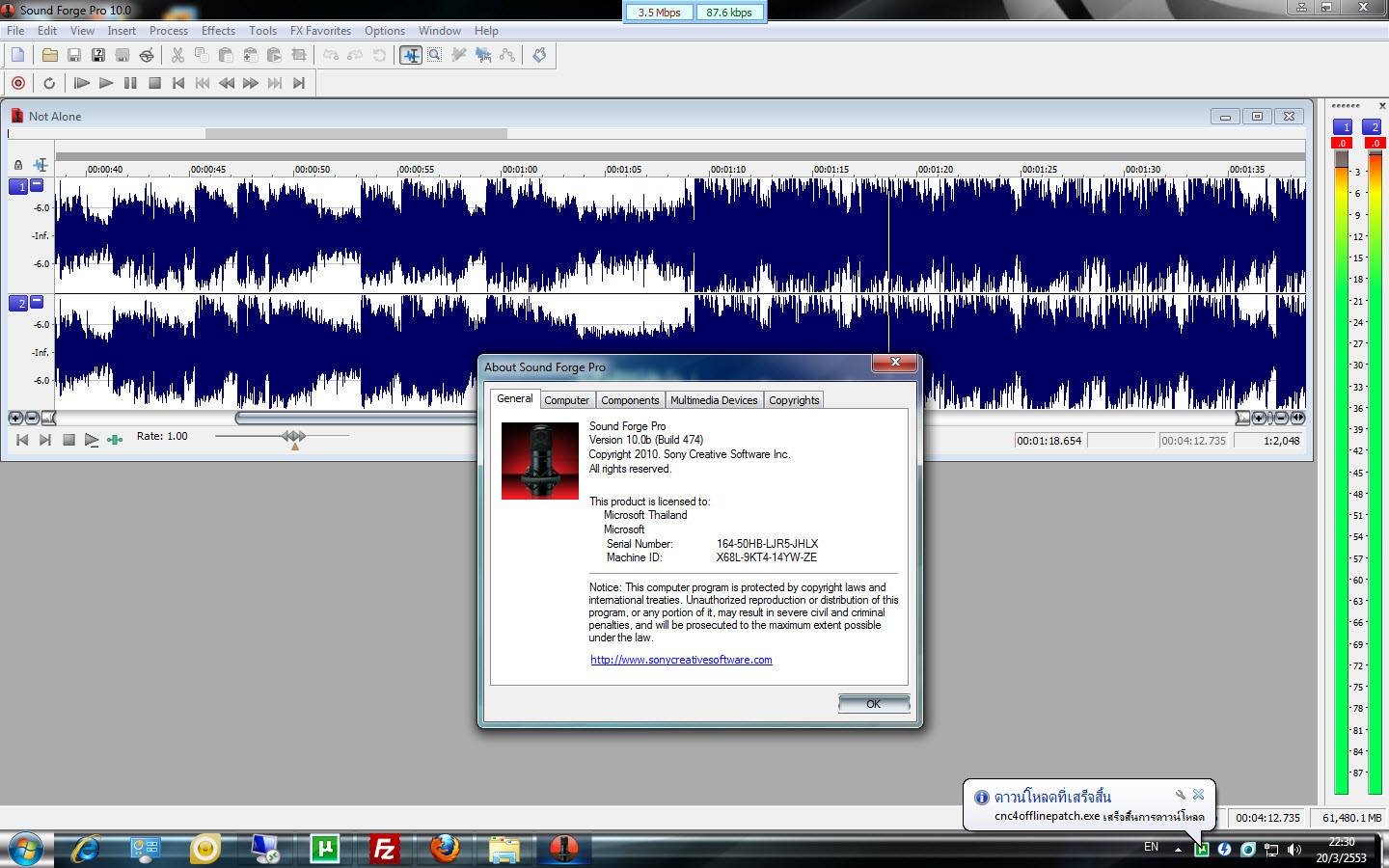
Task: Reset clip indicator on meter channel 1
Action: click(1342, 144)
